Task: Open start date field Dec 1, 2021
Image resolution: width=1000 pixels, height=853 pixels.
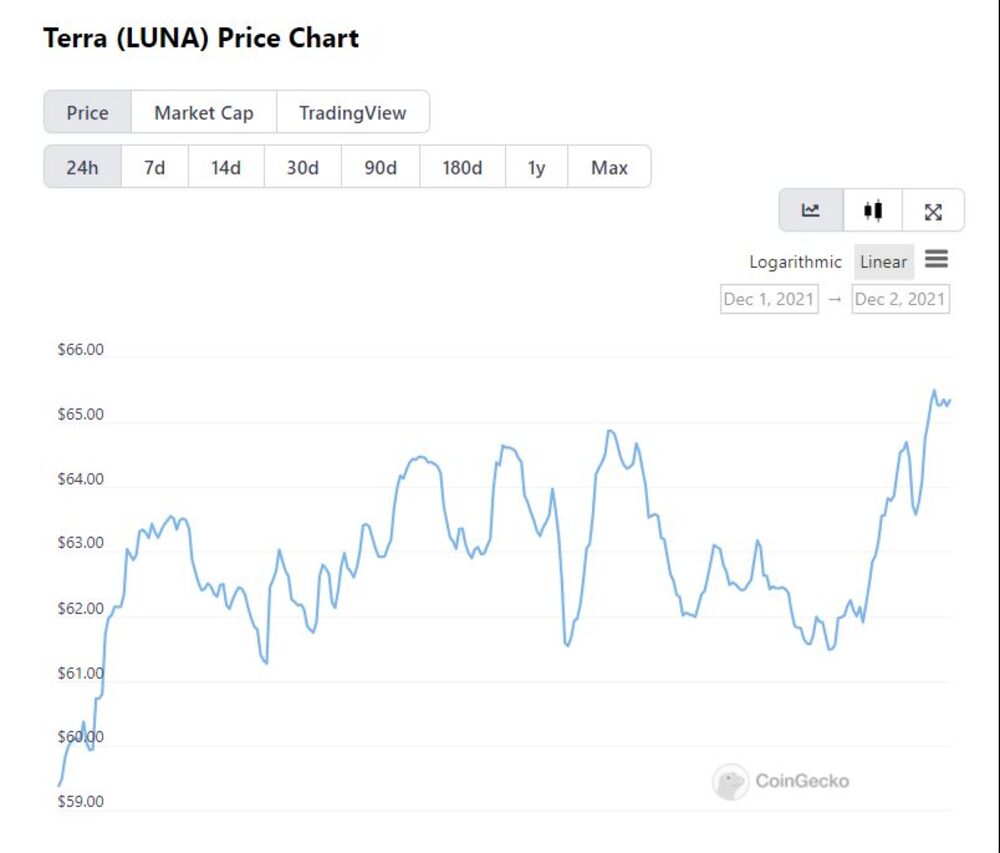Action: pos(769,299)
